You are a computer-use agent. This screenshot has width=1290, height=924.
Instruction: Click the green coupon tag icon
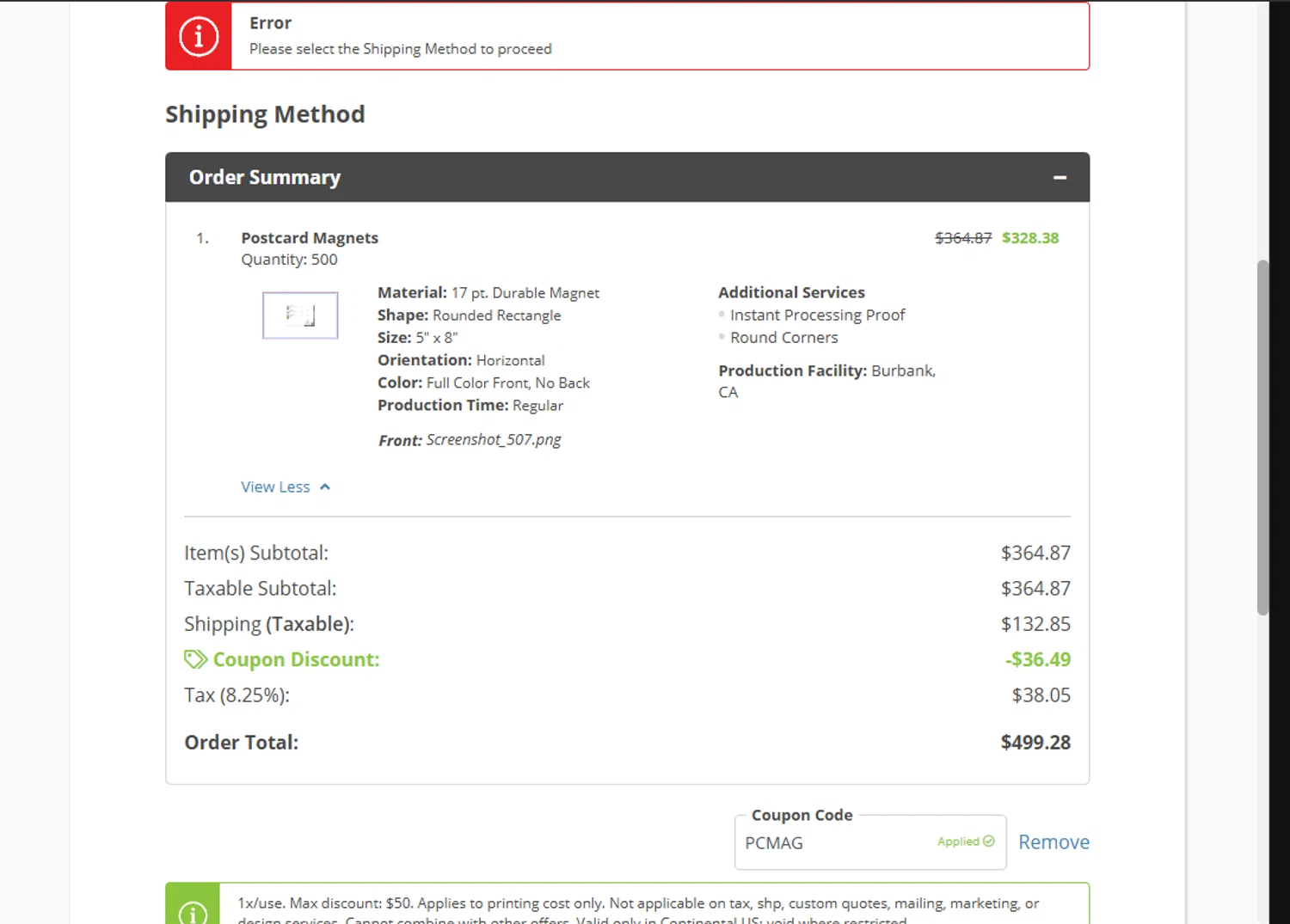(195, 659)
